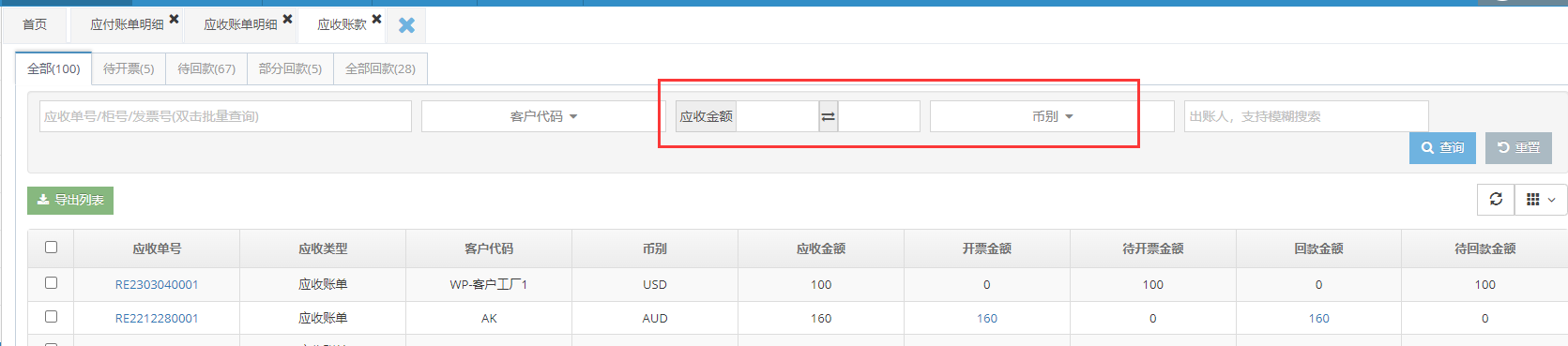Click the AUD currency cell
Image resolution: width=1568 pixels, height=346 pixels.
tap(655, 318)
